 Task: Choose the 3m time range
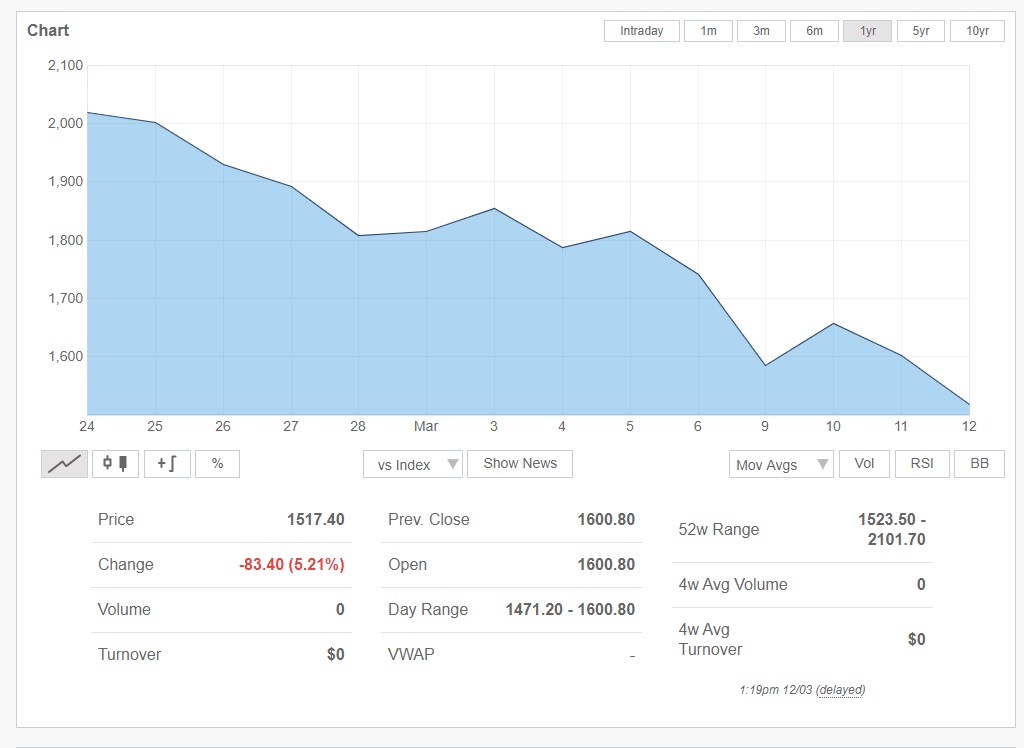761,31
